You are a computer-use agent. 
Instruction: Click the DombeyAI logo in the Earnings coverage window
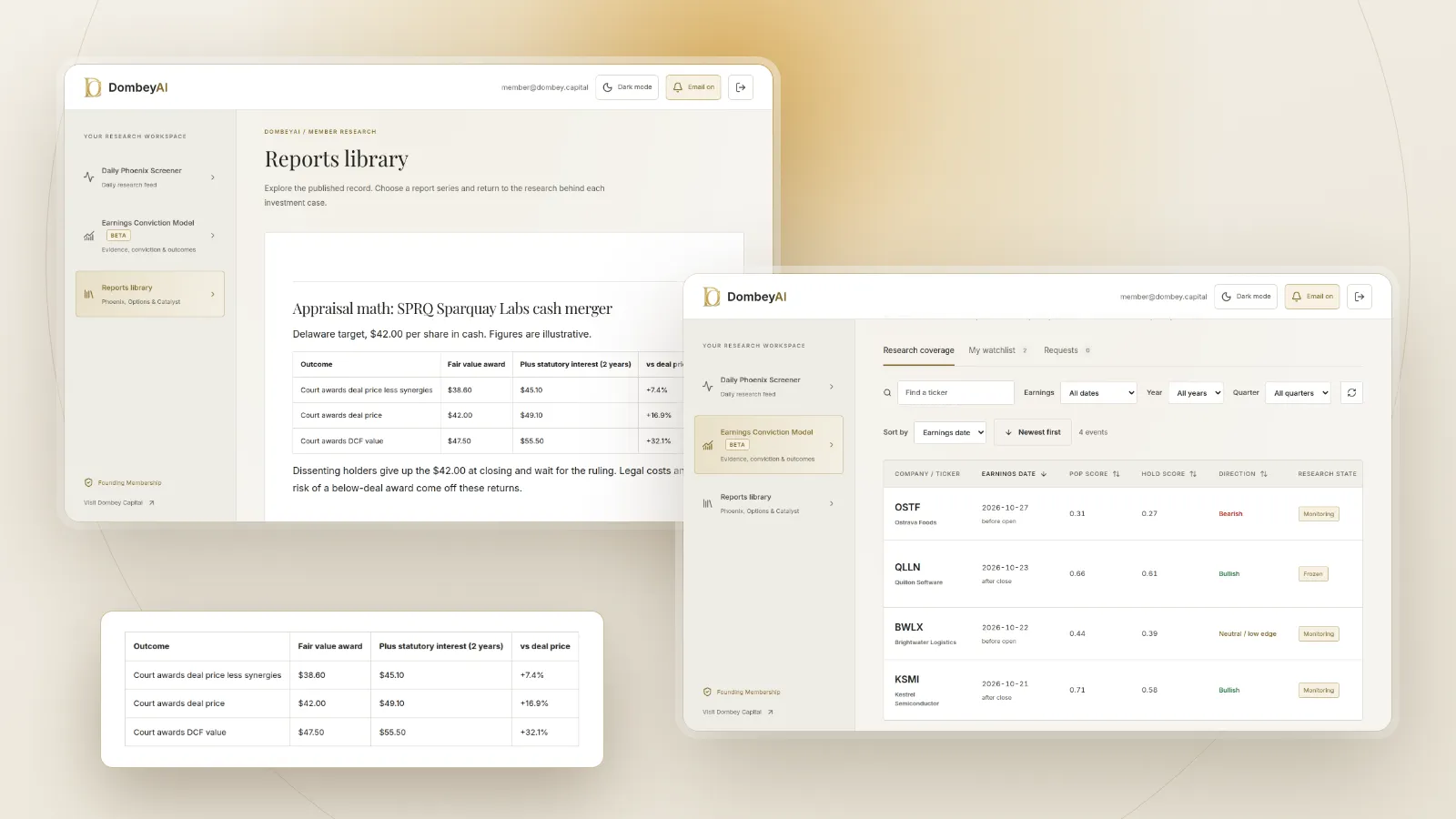tap(744, 297)
